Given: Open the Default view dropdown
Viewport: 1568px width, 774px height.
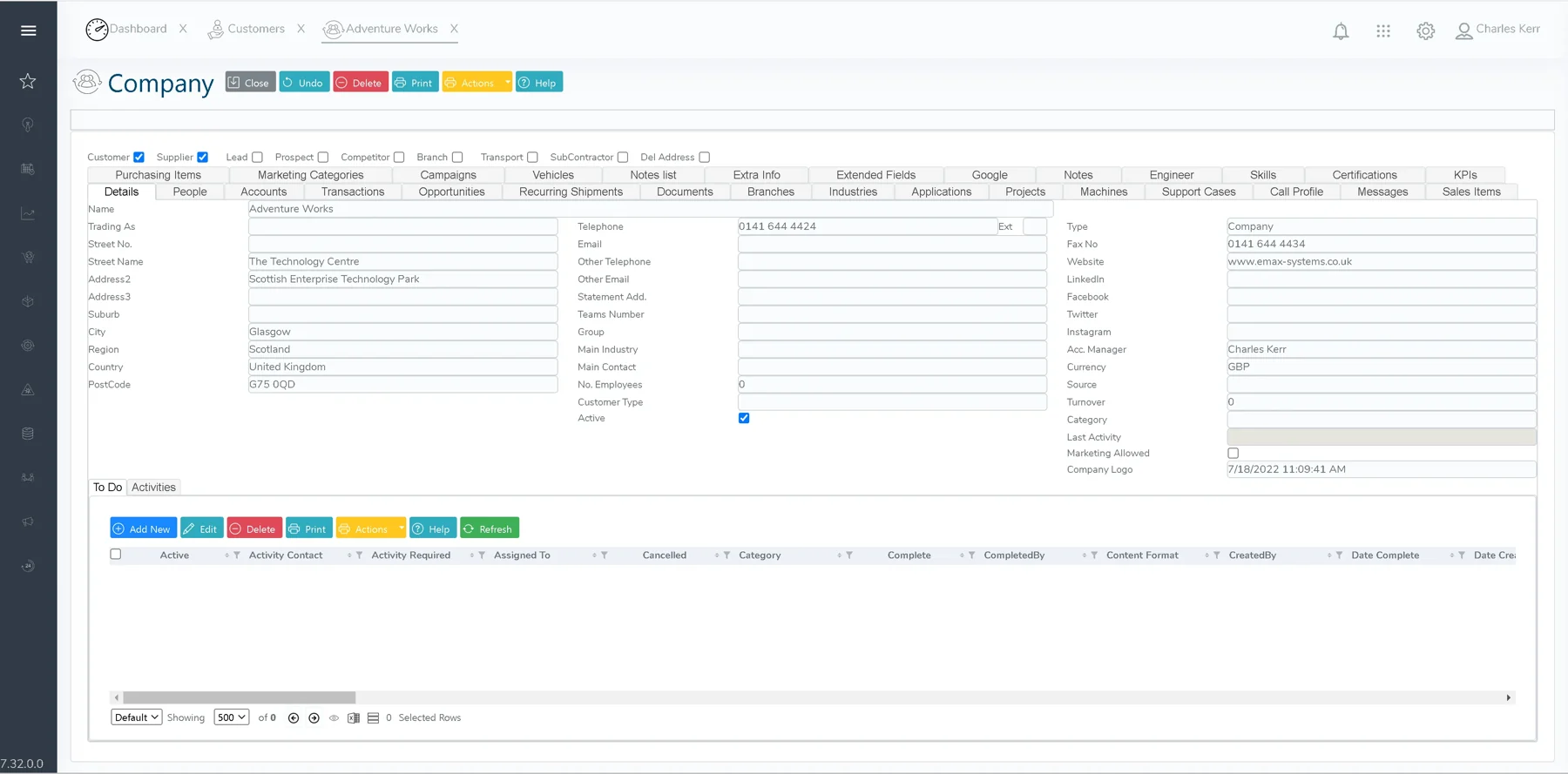Looking at the screenshot, I should tap(137, 718).
